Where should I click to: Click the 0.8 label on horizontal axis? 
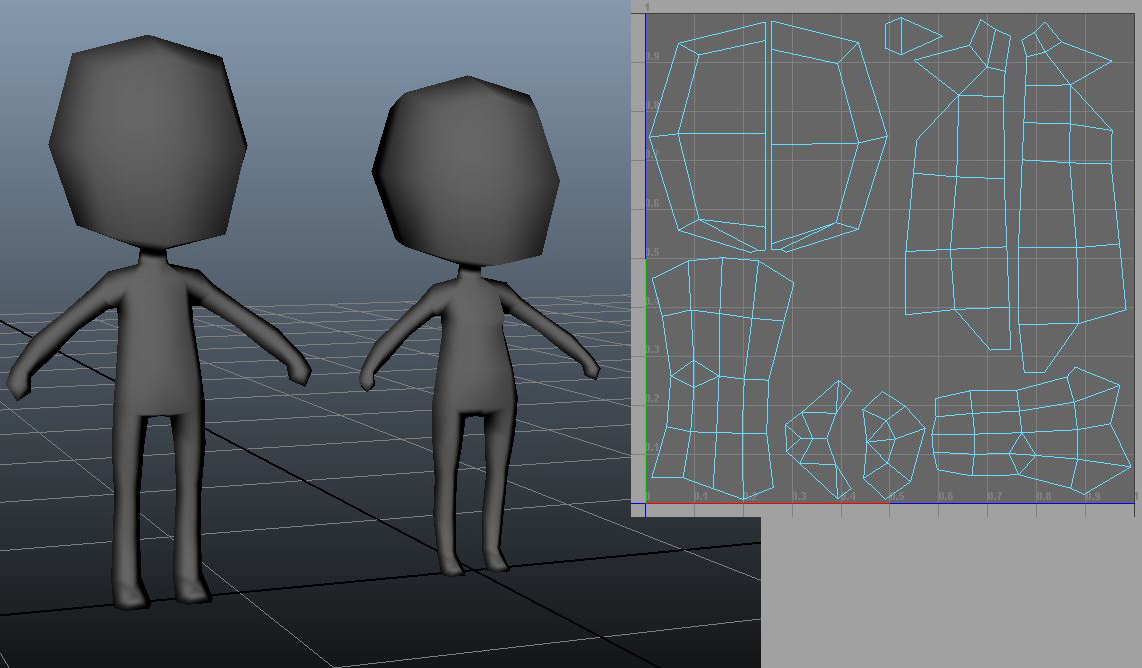tap(1043, 496)
